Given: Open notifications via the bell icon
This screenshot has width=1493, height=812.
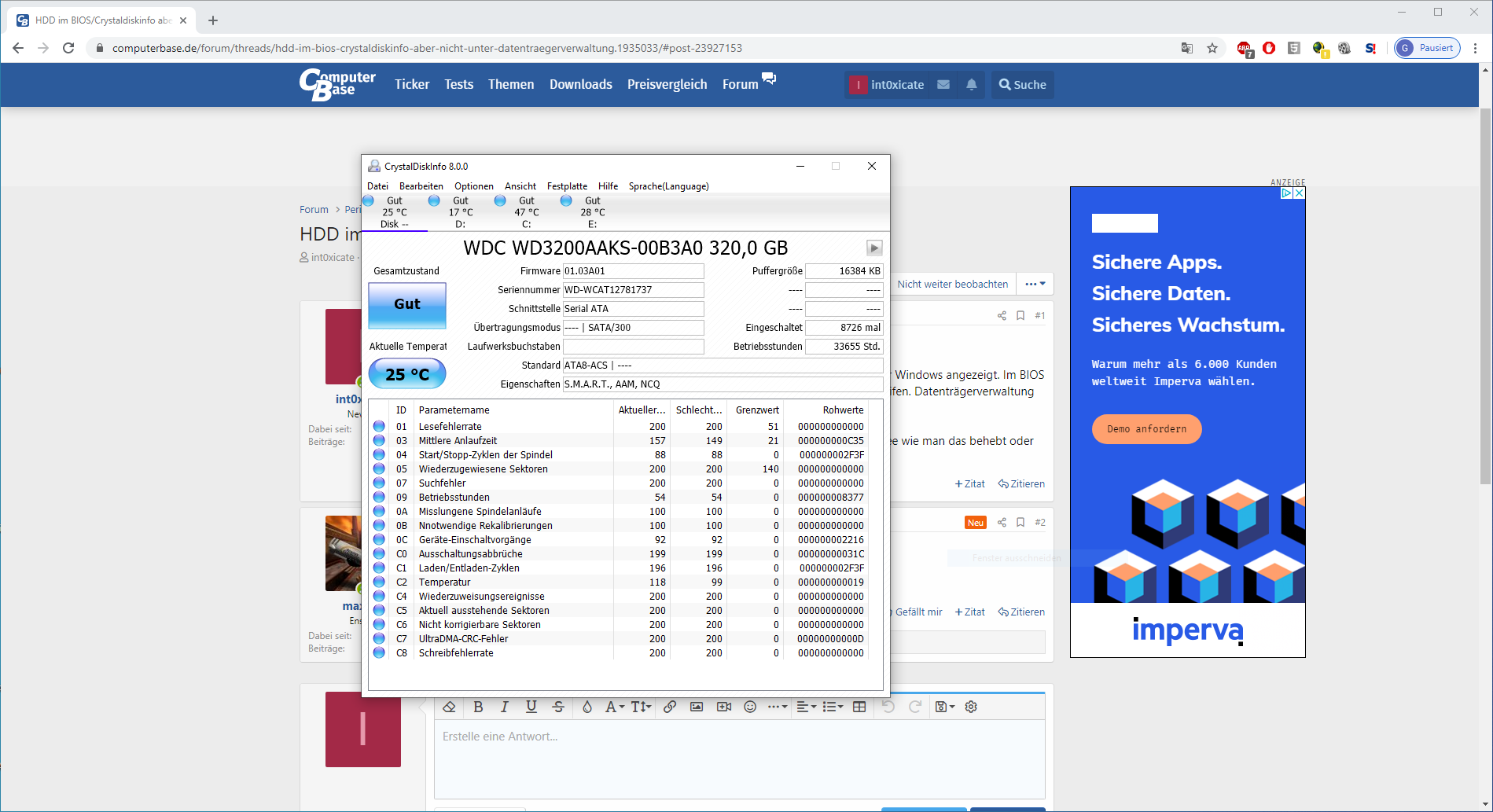Looking at the screenshot, I should tap(972, 84).
